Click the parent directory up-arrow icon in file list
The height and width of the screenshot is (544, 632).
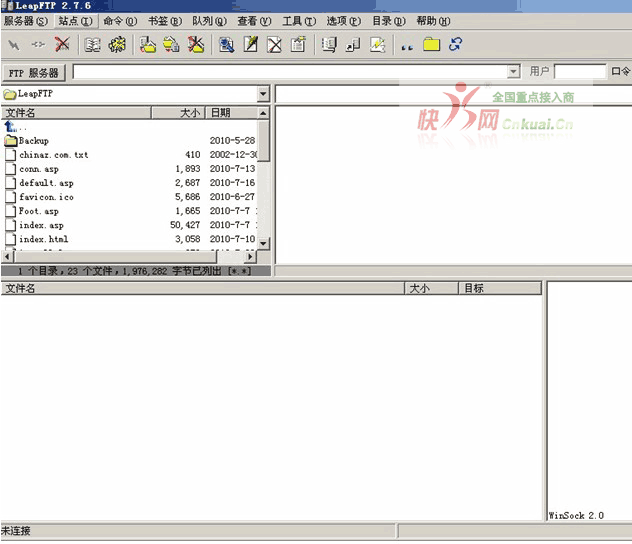[x=11, y=127]
